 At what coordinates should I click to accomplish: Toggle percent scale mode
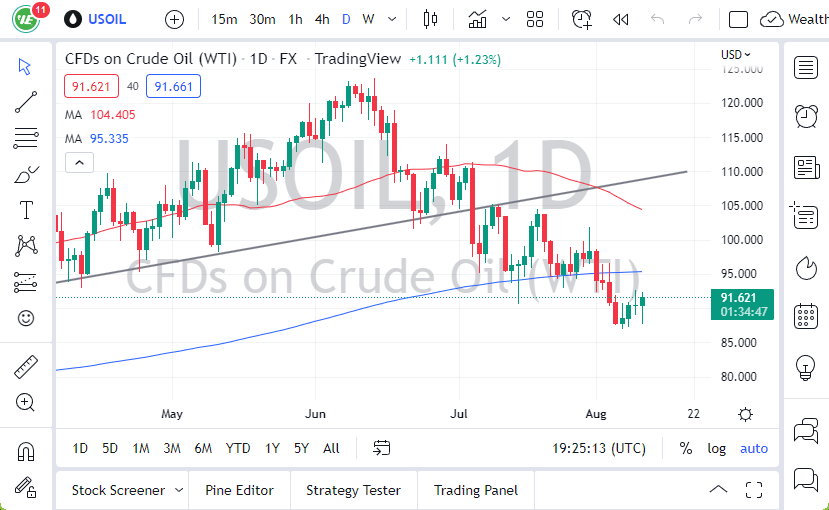[x=686, y=448]
